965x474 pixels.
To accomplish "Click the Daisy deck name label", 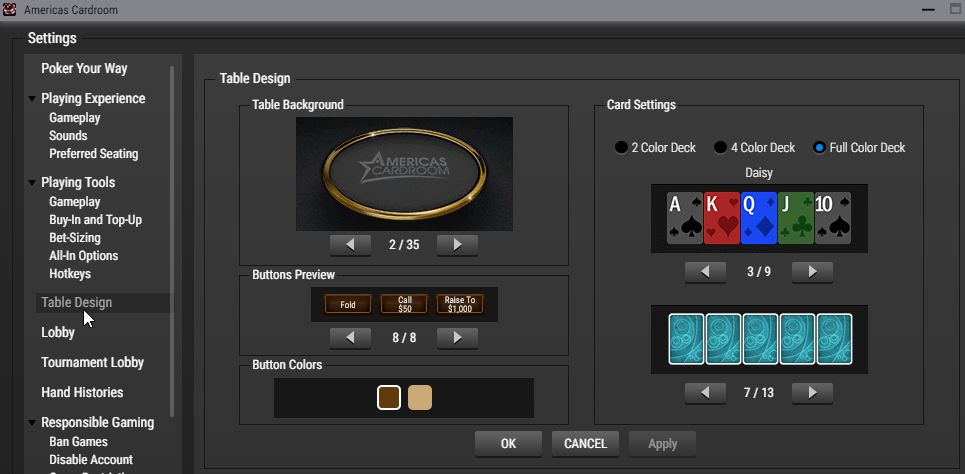I will [758, 174].
